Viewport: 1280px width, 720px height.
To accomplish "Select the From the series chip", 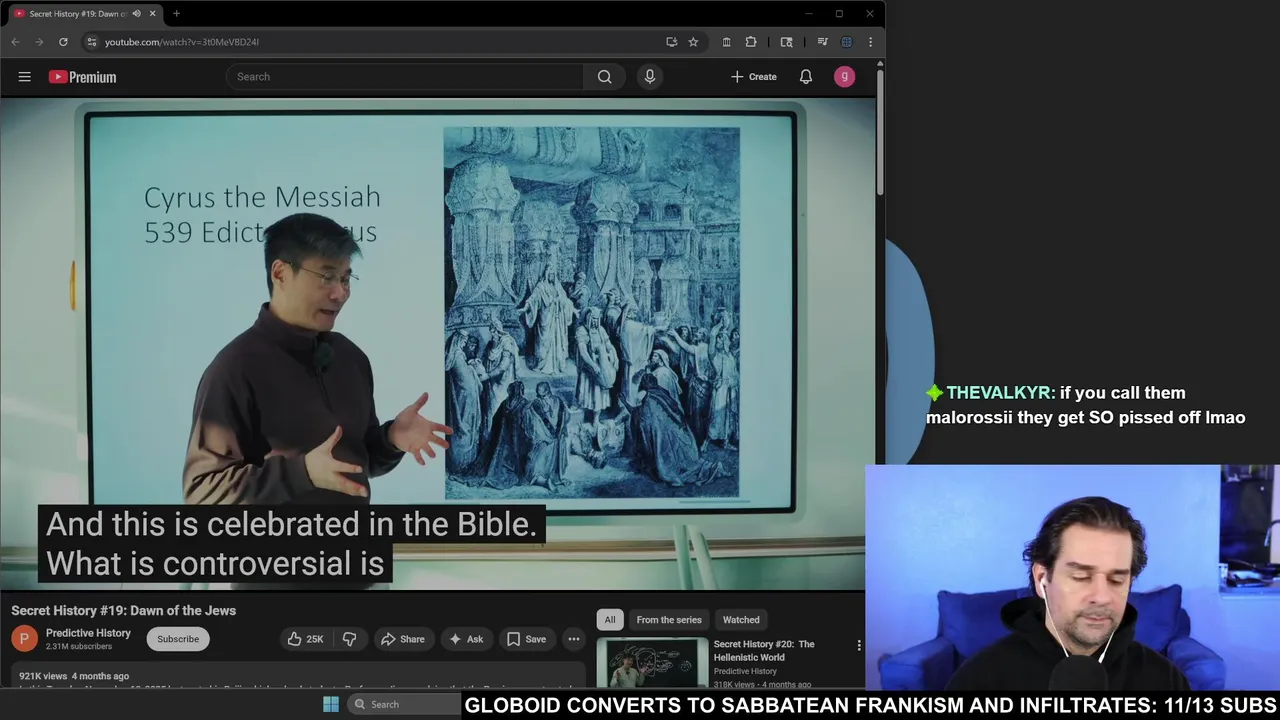I will 669,620.
